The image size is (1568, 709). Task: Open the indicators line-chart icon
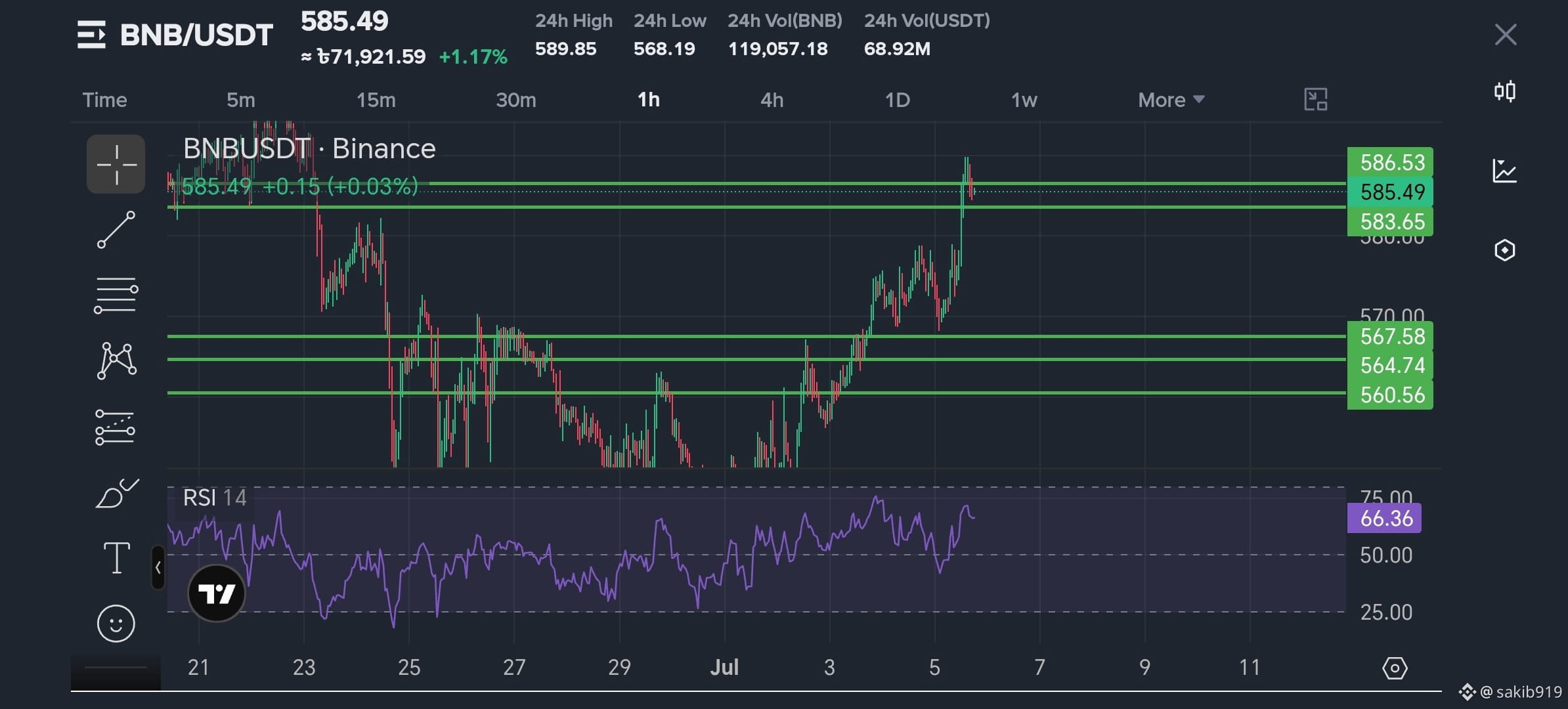[1504, 171]
